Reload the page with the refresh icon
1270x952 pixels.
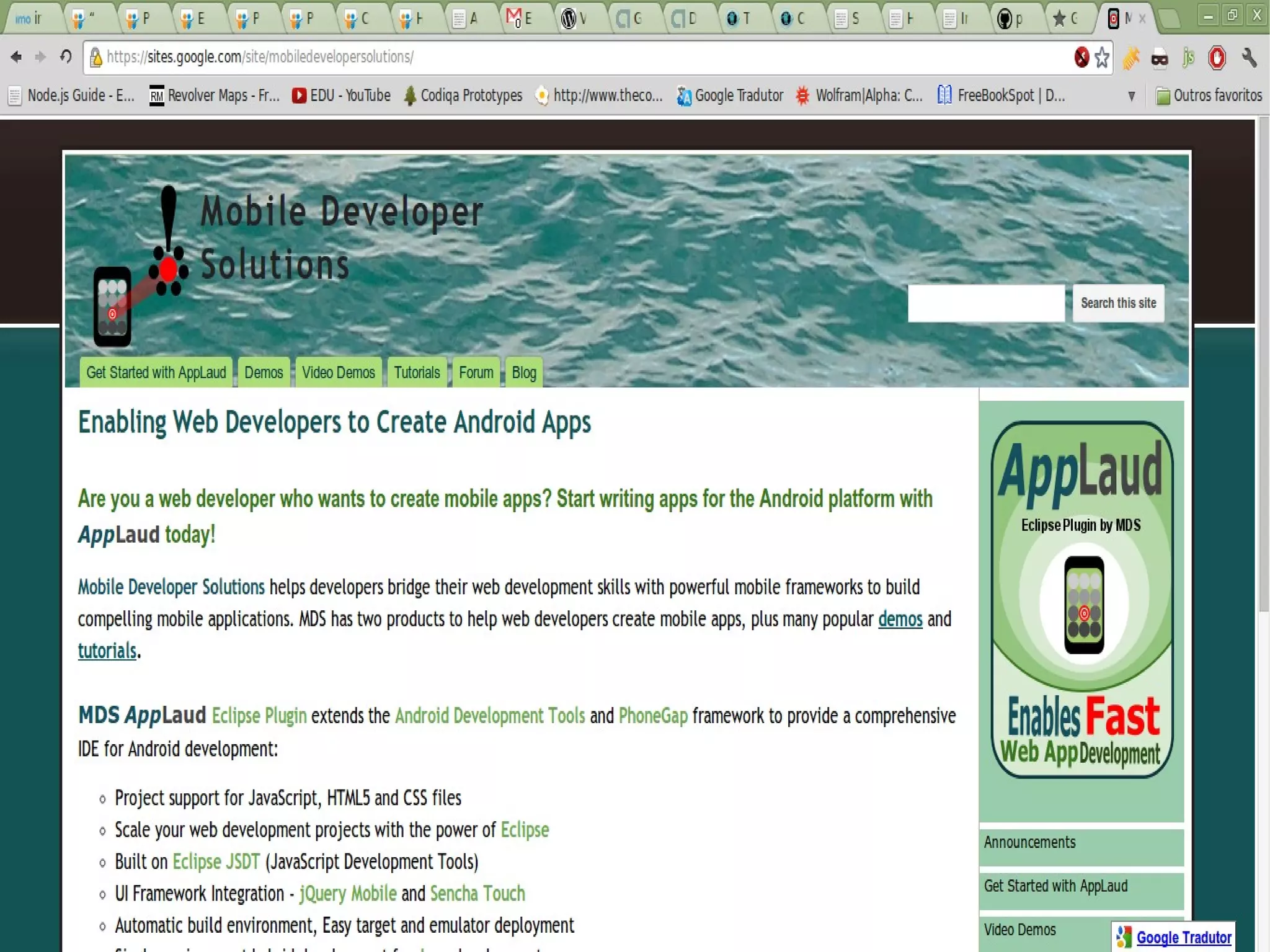[66, 57]
